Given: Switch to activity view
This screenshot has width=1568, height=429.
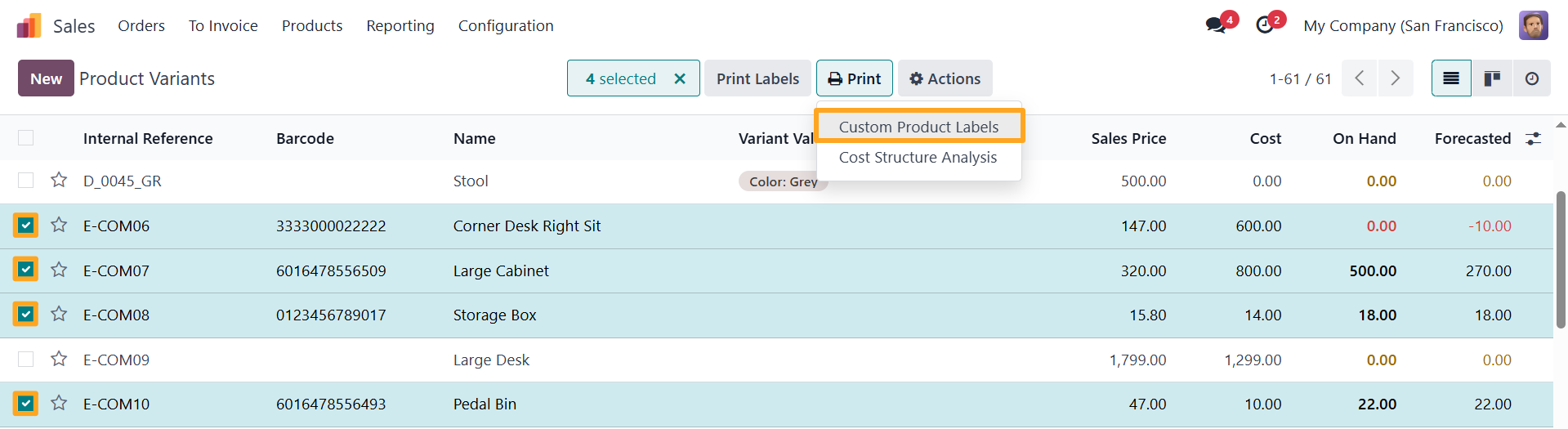Looking at the screenshot, I should pyautogui.click(x=1532, y=78).
